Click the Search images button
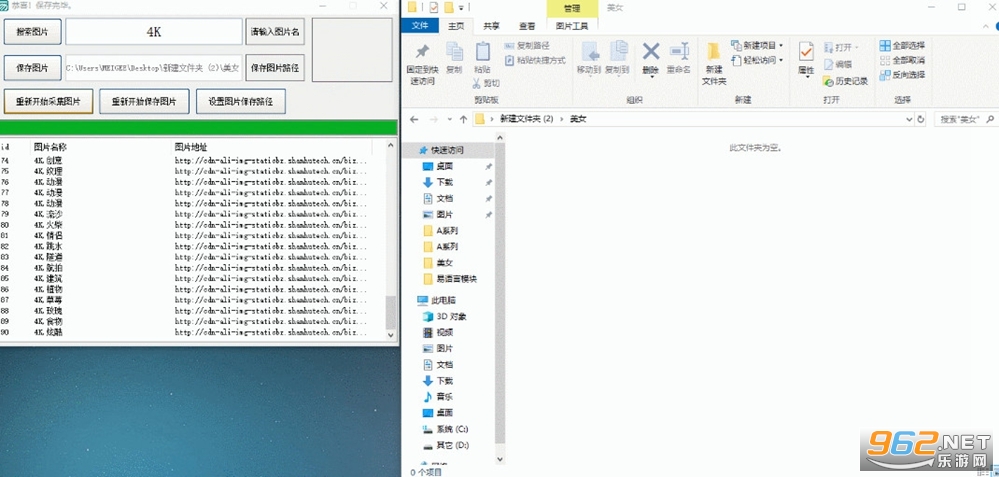The image size is (999, 477). pos(32,32)
